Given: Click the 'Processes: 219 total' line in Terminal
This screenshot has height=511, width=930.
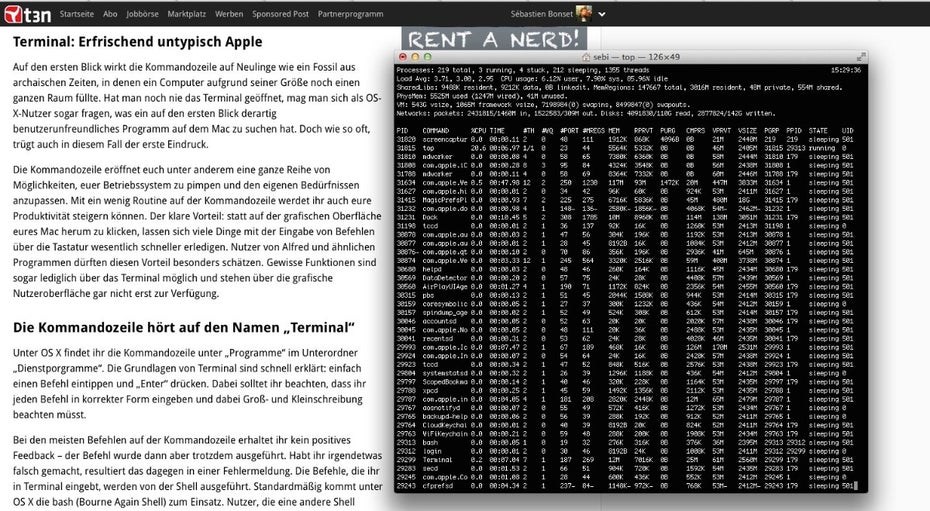Looking at the screenshot, I should point(523,70).
